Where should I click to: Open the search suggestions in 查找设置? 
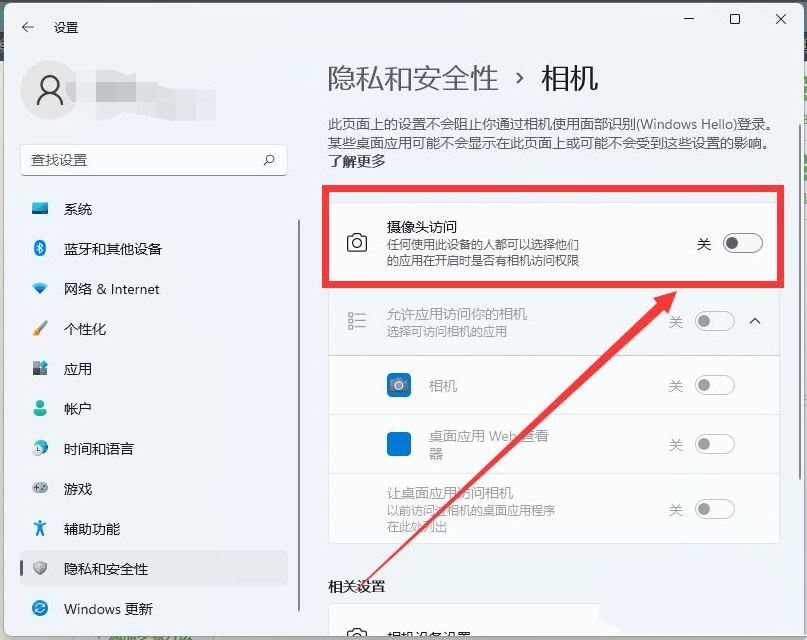point(269,160)
